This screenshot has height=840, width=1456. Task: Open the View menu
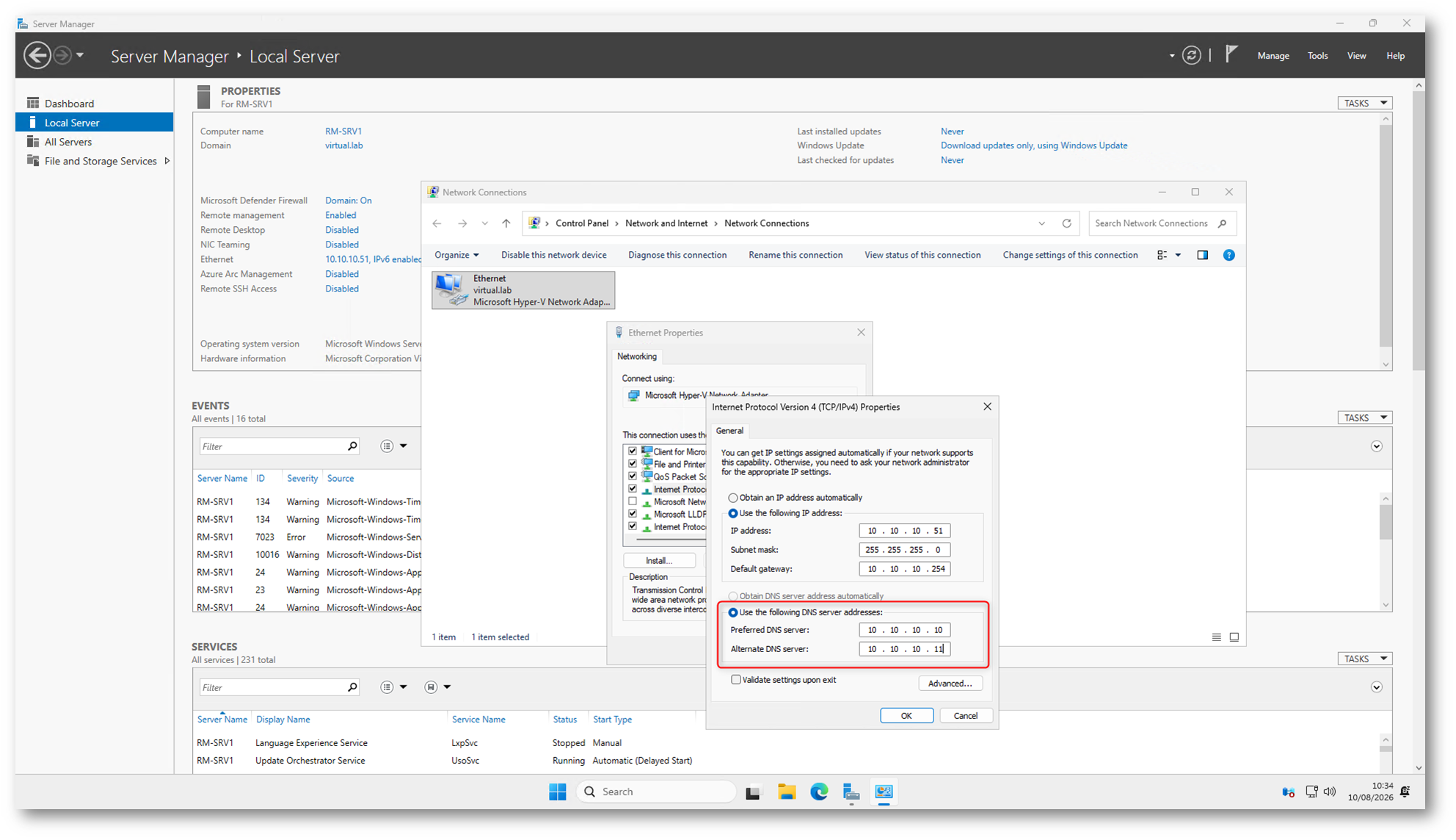[x=1357, y=56]
